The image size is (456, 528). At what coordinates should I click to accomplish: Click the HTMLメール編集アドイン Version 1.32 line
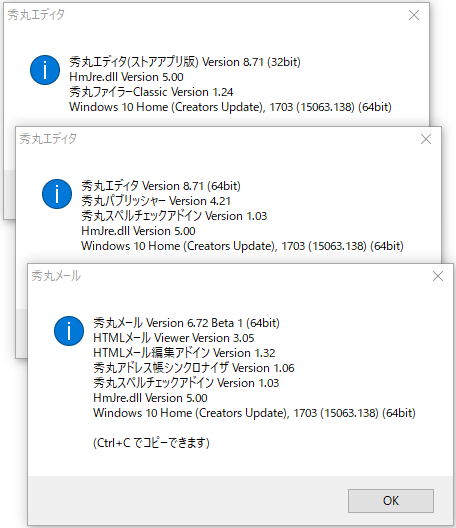pos(184,353)
